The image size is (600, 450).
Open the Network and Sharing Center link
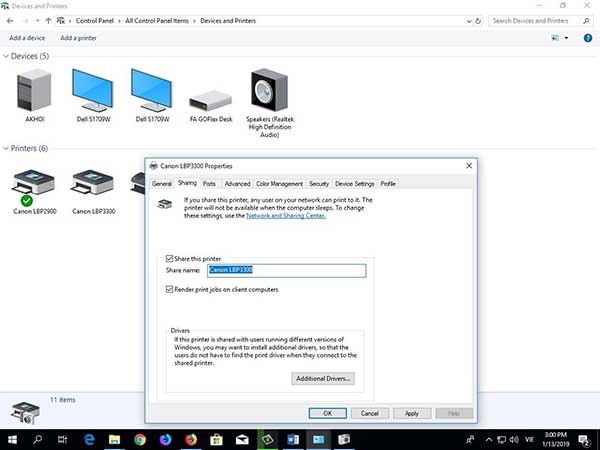coord(286,216)
